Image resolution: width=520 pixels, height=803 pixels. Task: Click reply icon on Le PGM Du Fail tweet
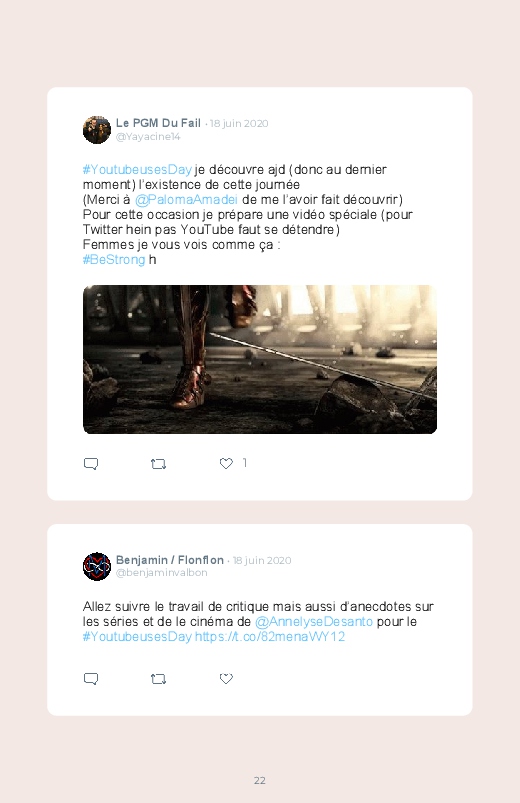pos(91,463)
